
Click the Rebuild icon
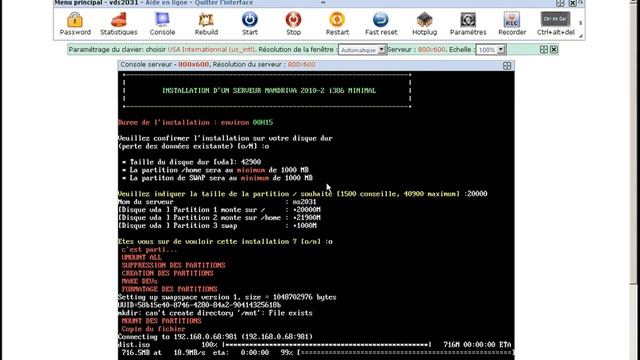coord(206,24)
